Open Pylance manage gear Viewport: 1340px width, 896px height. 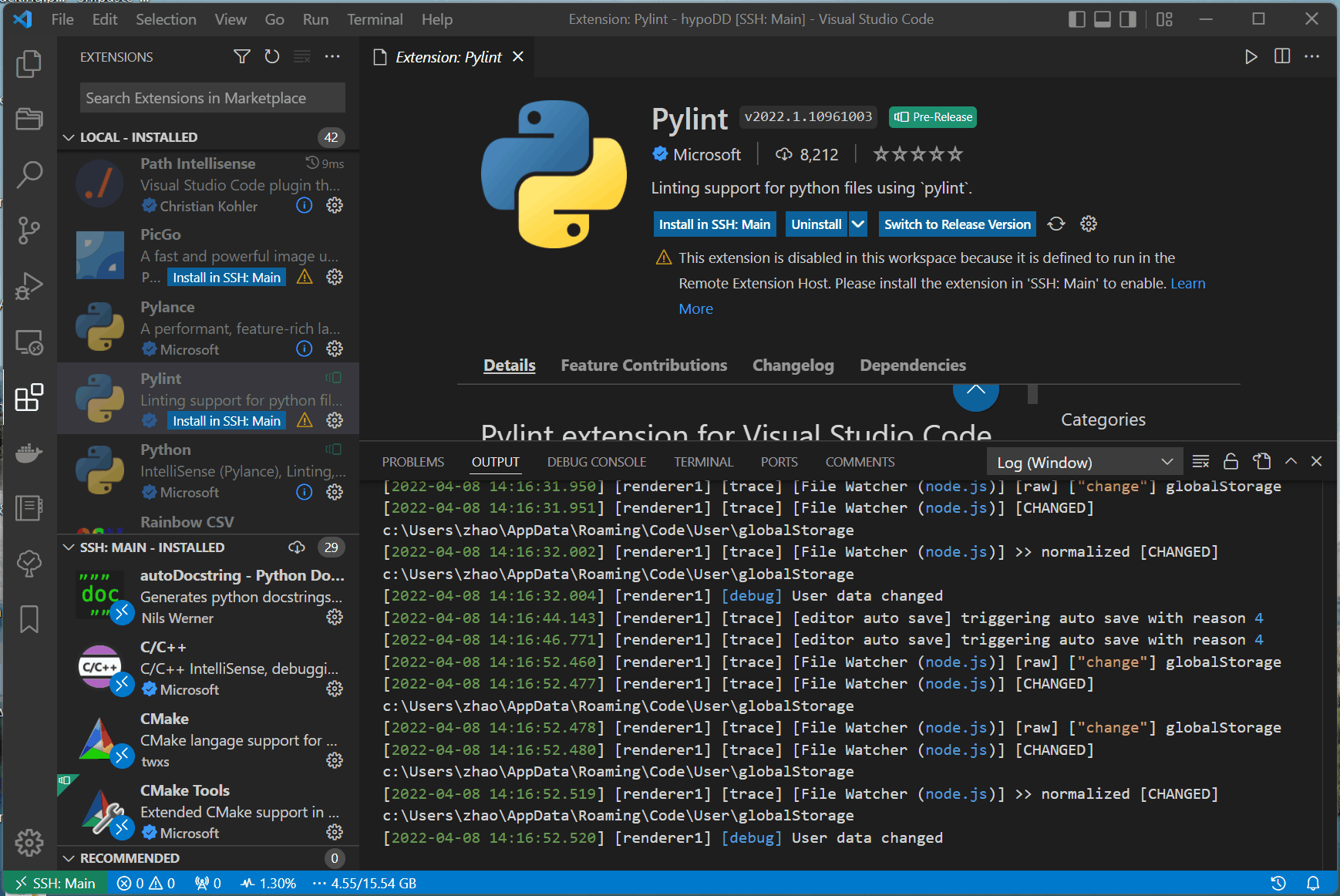pos(335,349)
